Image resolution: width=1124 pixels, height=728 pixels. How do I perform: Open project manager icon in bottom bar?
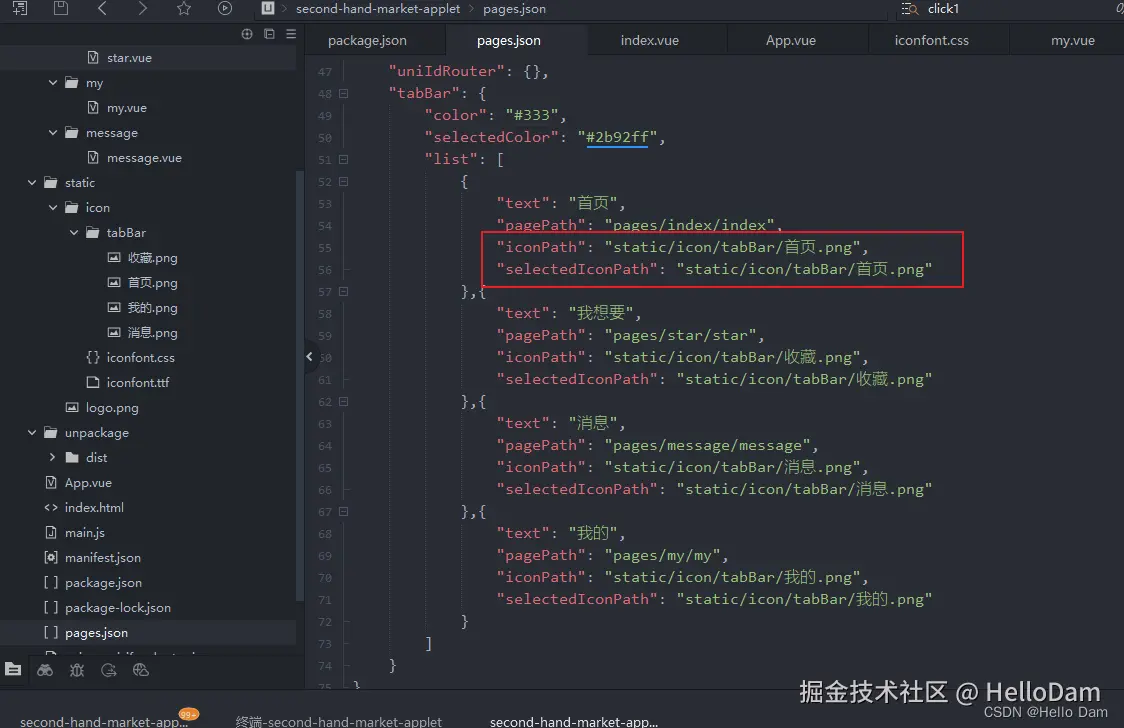[13, 669]
